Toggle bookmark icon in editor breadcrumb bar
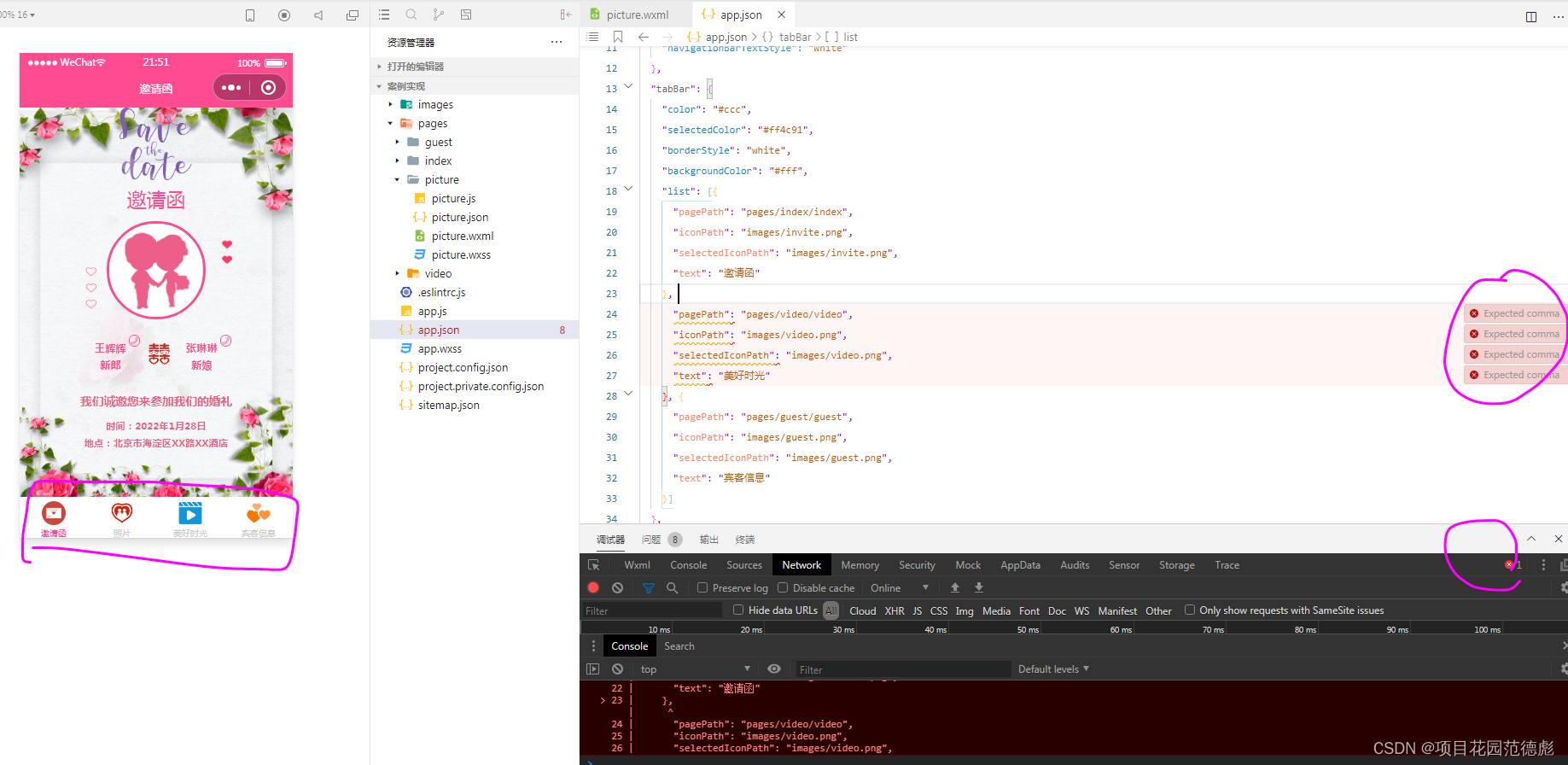This screenshot has height=765, width=1568. tap(618, 37)
